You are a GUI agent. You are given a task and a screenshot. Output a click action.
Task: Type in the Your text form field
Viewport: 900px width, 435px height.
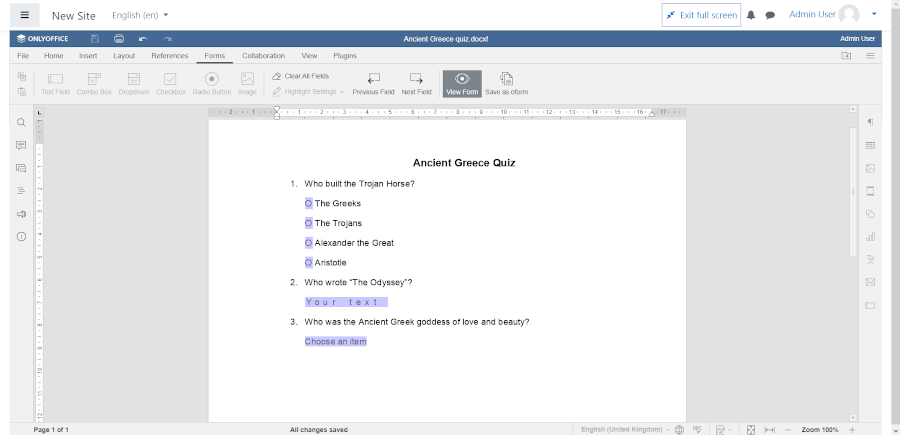345,302
